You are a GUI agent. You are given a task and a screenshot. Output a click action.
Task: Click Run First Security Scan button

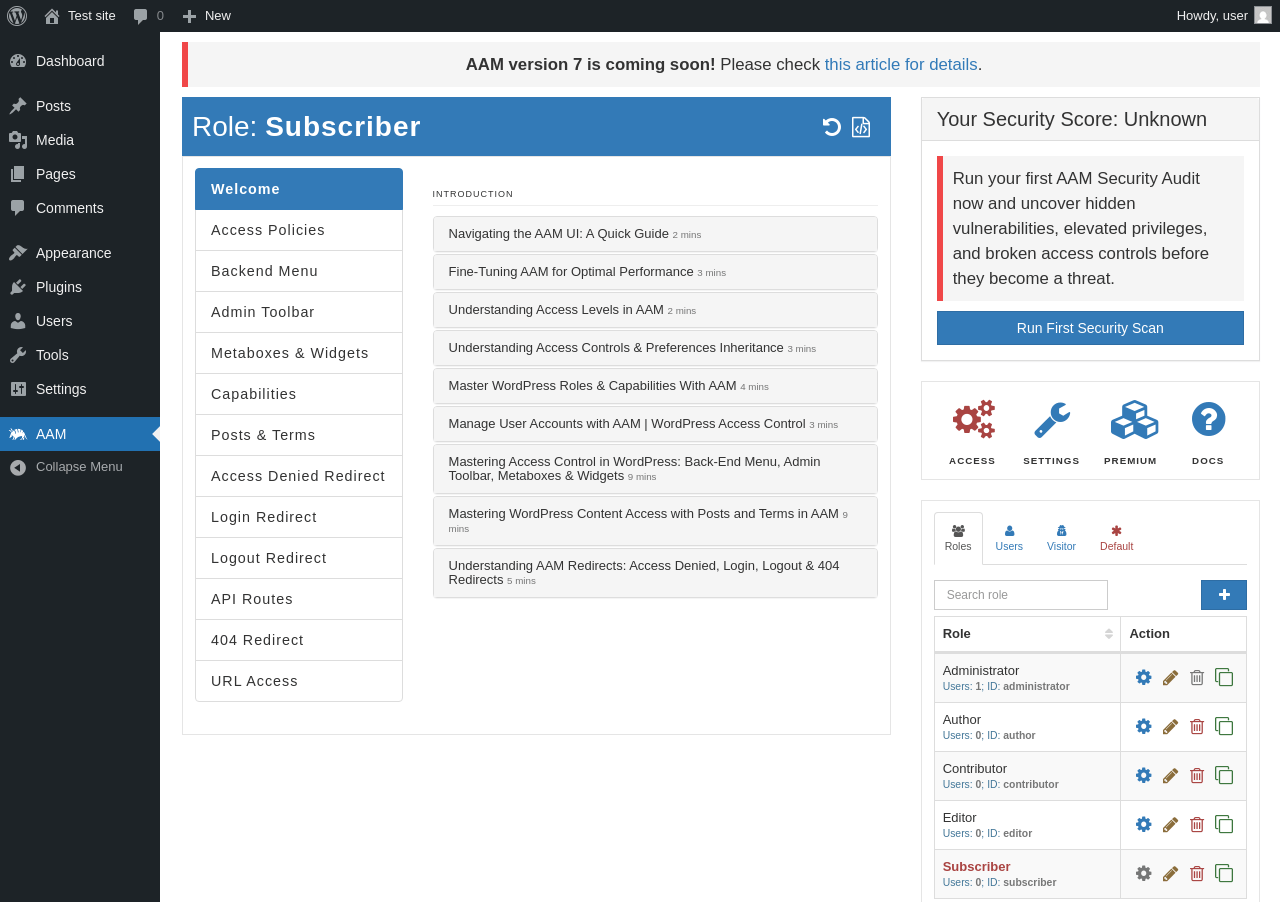click(x=1090, y=328)
